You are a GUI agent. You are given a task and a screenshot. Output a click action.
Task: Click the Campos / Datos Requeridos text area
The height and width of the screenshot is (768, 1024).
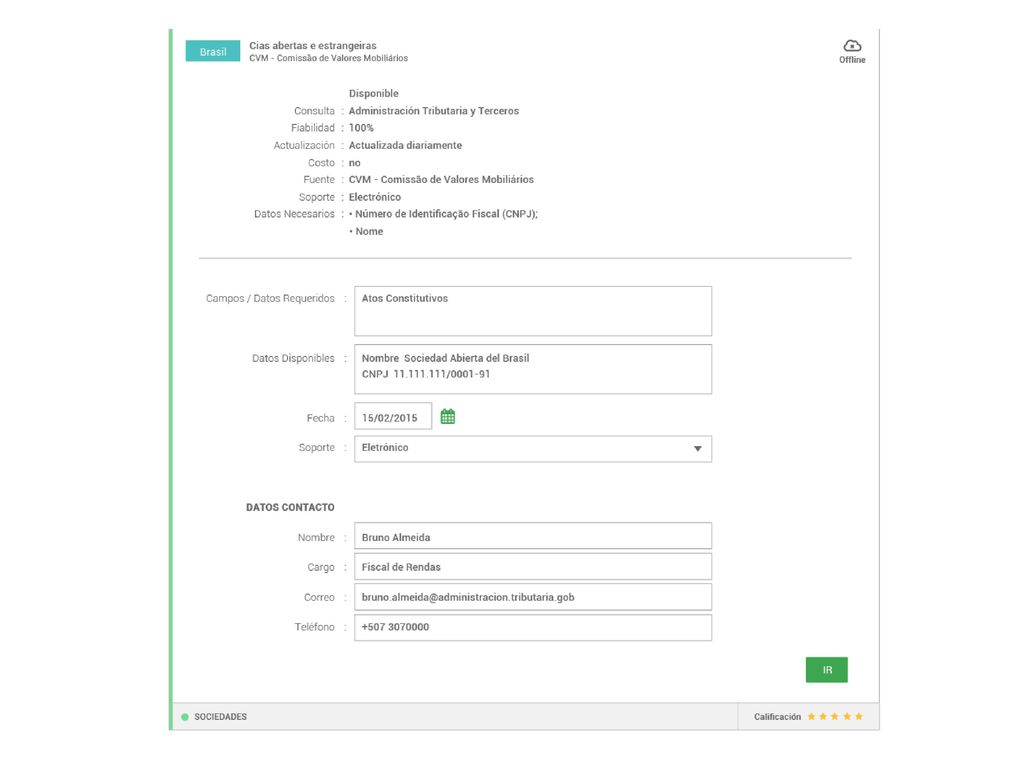tap(533, 311)
